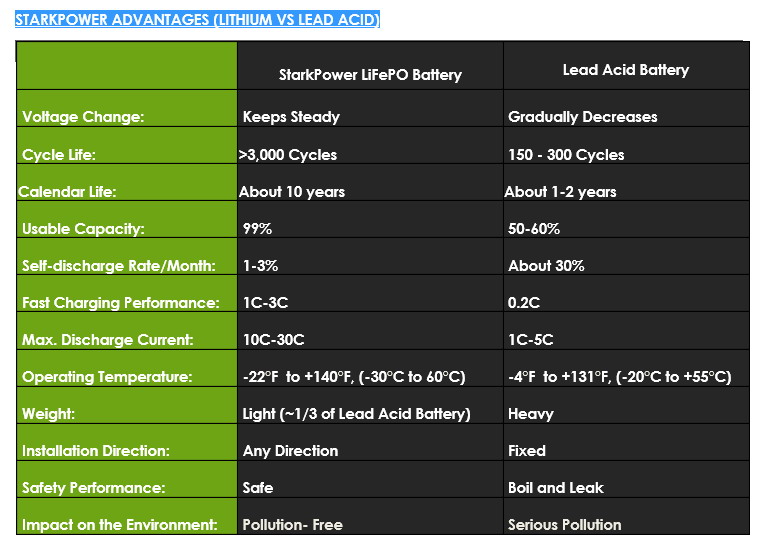Click the Keeps Steady cell
Viewport: 766px width, 557px height.
tap(291, 117)
